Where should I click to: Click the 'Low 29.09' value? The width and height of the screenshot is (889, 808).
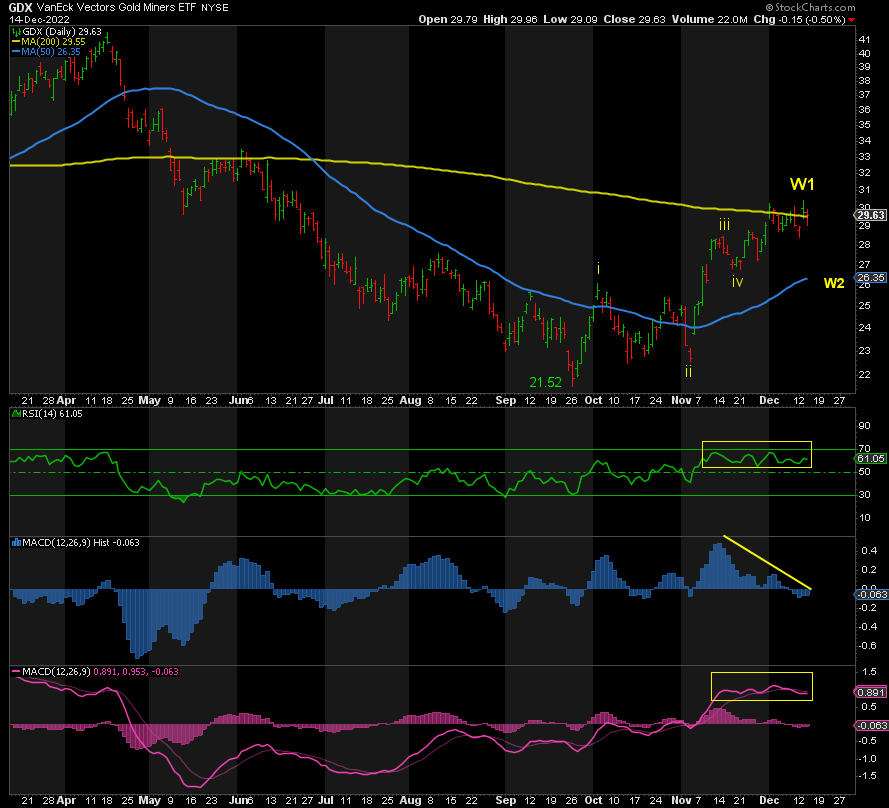[570, 19]
